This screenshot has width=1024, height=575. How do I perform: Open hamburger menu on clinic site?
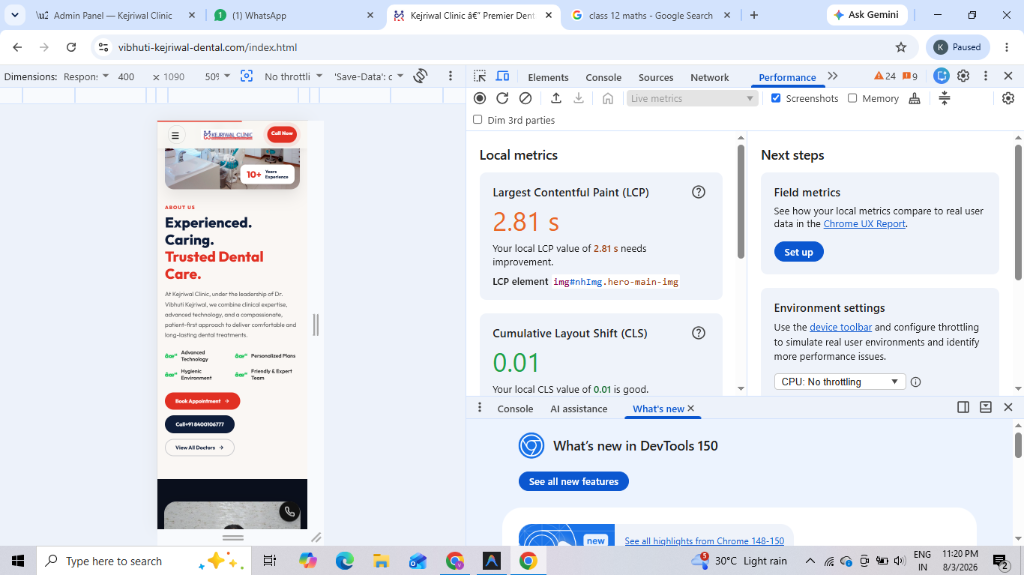click(175, 135)
